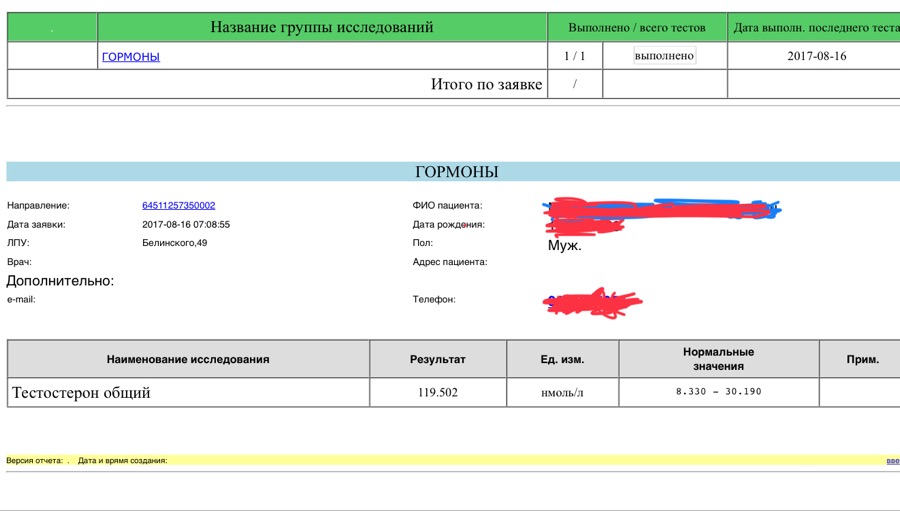
Task: Click the blue ГОРМОНЫ section heading
Action: tap(456, 172)
